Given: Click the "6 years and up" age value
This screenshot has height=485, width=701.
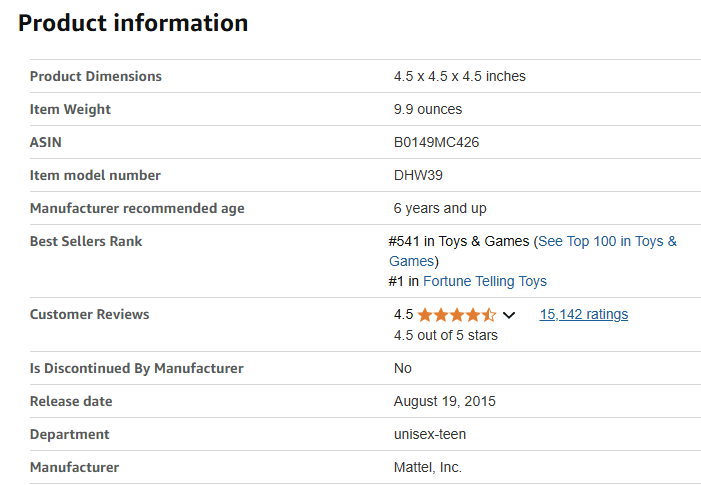Looking at the screenshot, I should click(x=440, y=208).
